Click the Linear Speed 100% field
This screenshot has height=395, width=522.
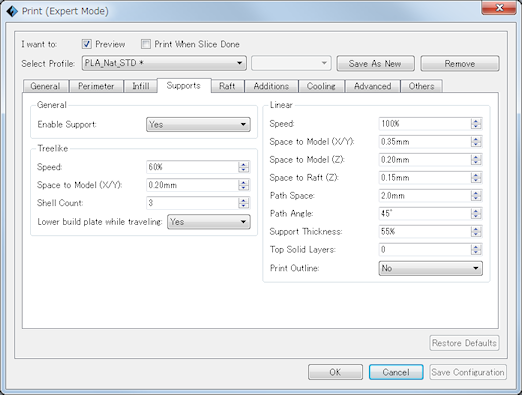(x=425, y=124)
